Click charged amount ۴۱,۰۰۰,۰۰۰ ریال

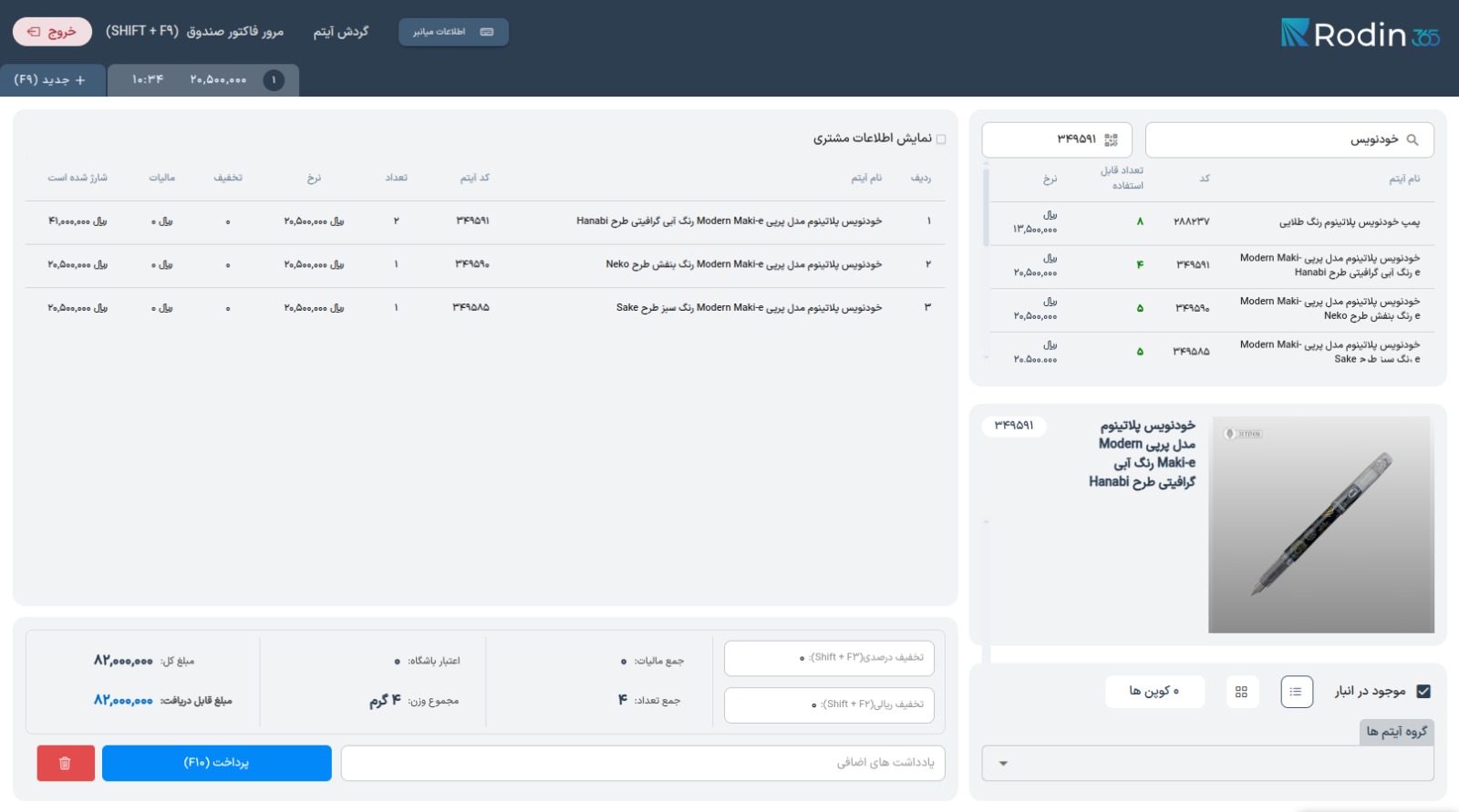click(78, 221)
